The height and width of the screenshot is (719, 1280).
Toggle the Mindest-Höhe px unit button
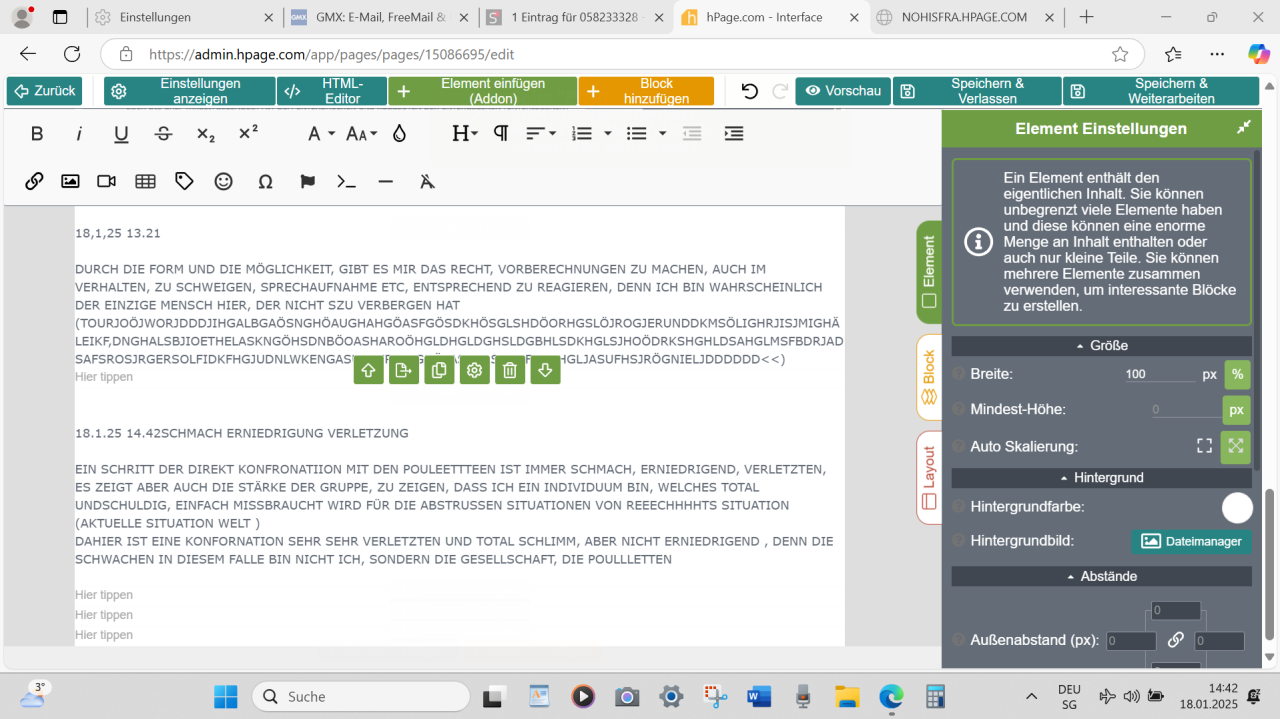pos(1237,410)
